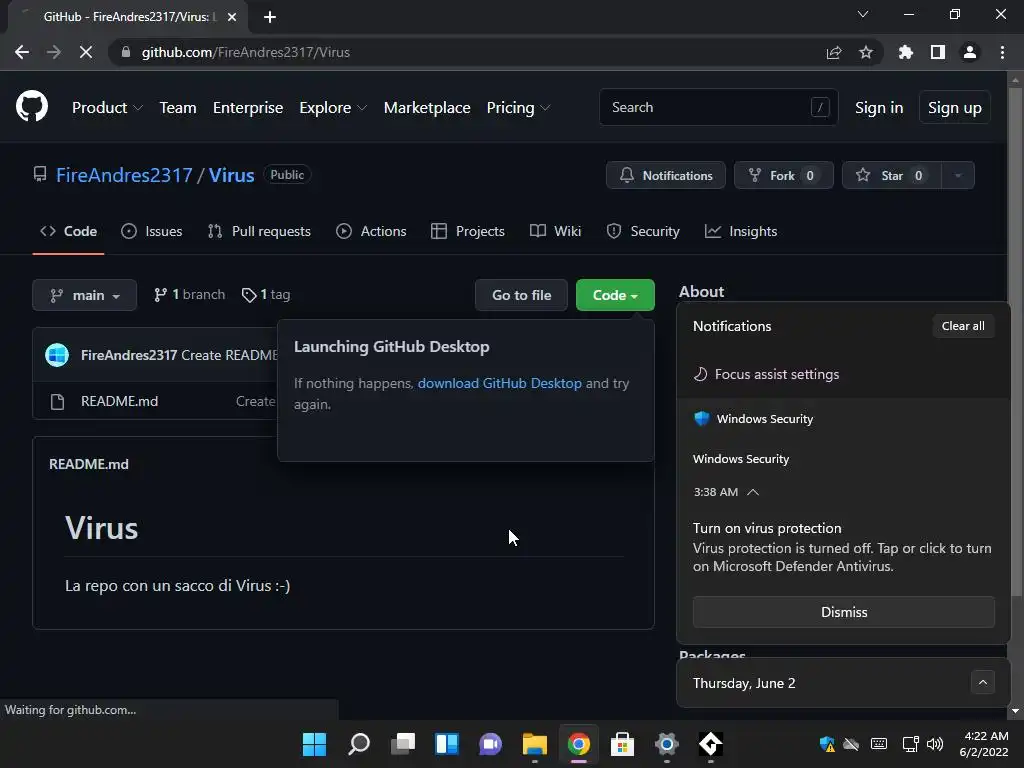Click the Windows Security tray shield icon

[x=827, y=744]
